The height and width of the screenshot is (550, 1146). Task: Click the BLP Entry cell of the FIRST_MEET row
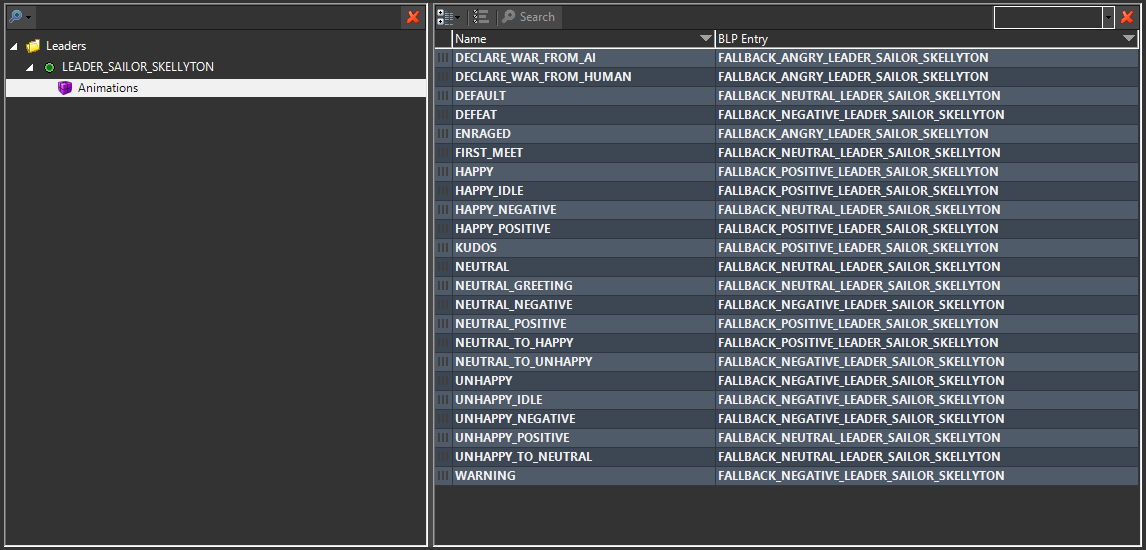(927, 153)
